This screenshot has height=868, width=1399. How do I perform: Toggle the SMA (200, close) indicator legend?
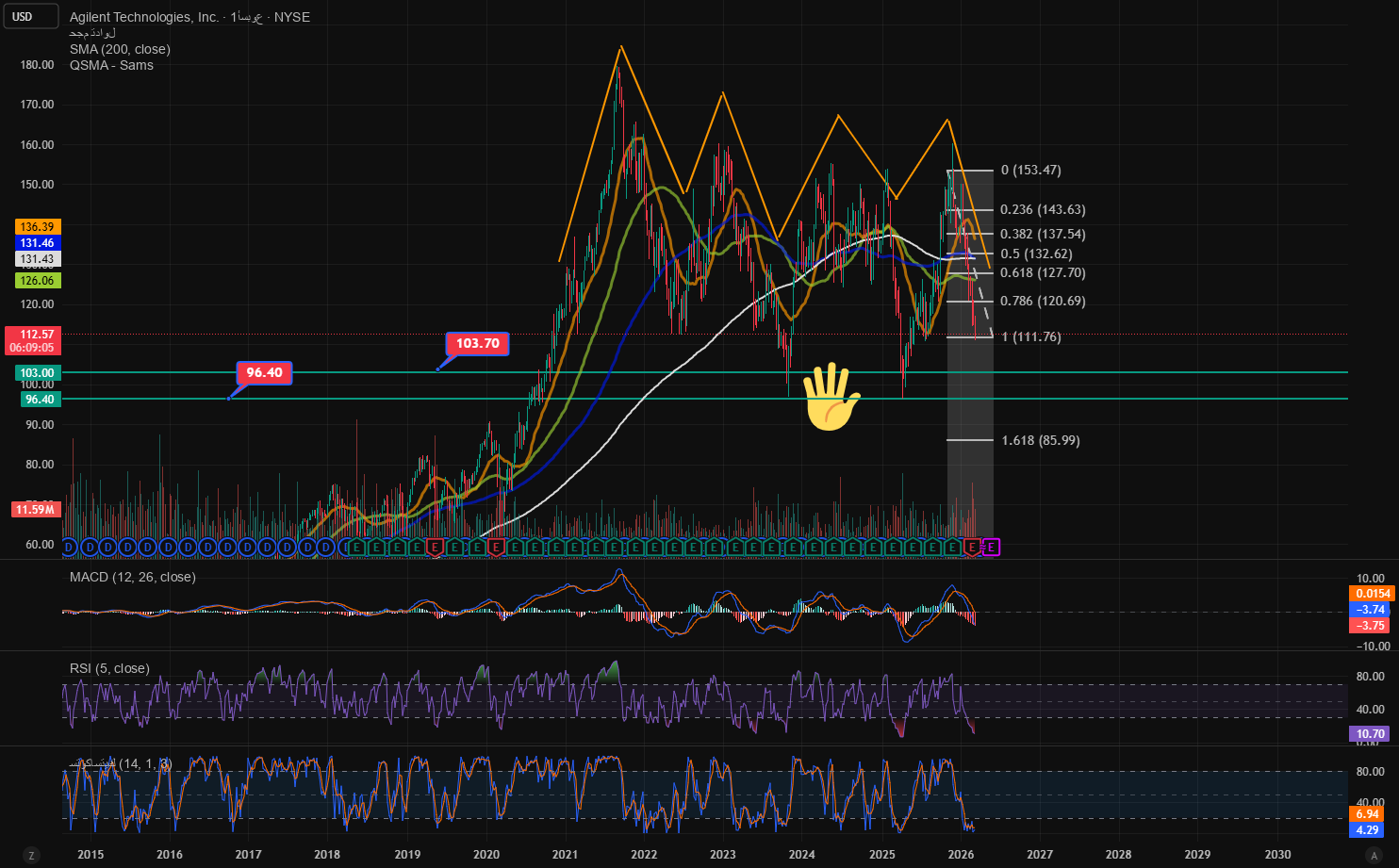(120, 49)
